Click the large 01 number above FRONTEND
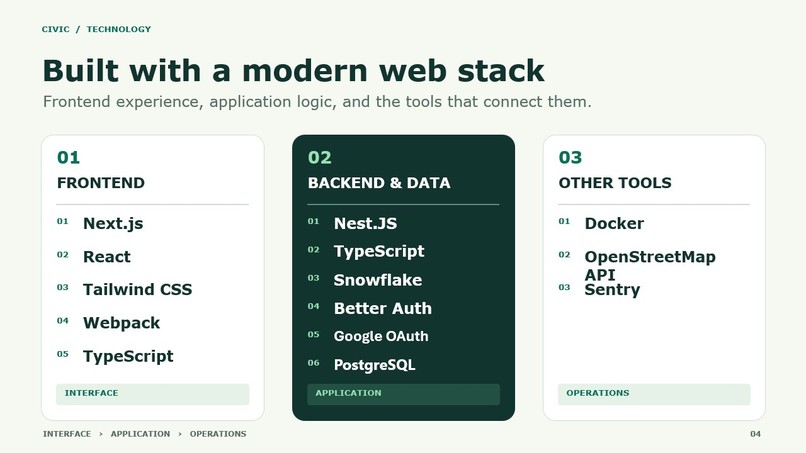The width and height of the screenshot is (806, 453). pos(68,157)
